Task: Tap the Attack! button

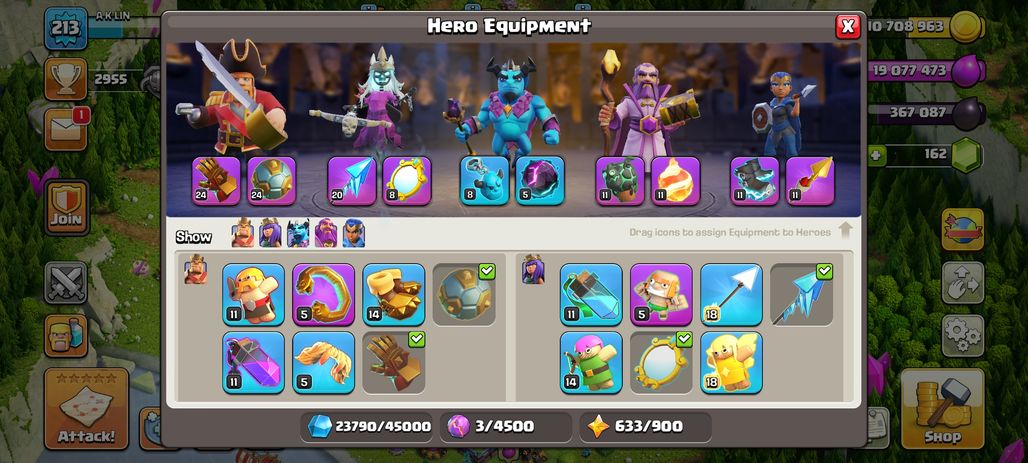Action: (86, 409)
